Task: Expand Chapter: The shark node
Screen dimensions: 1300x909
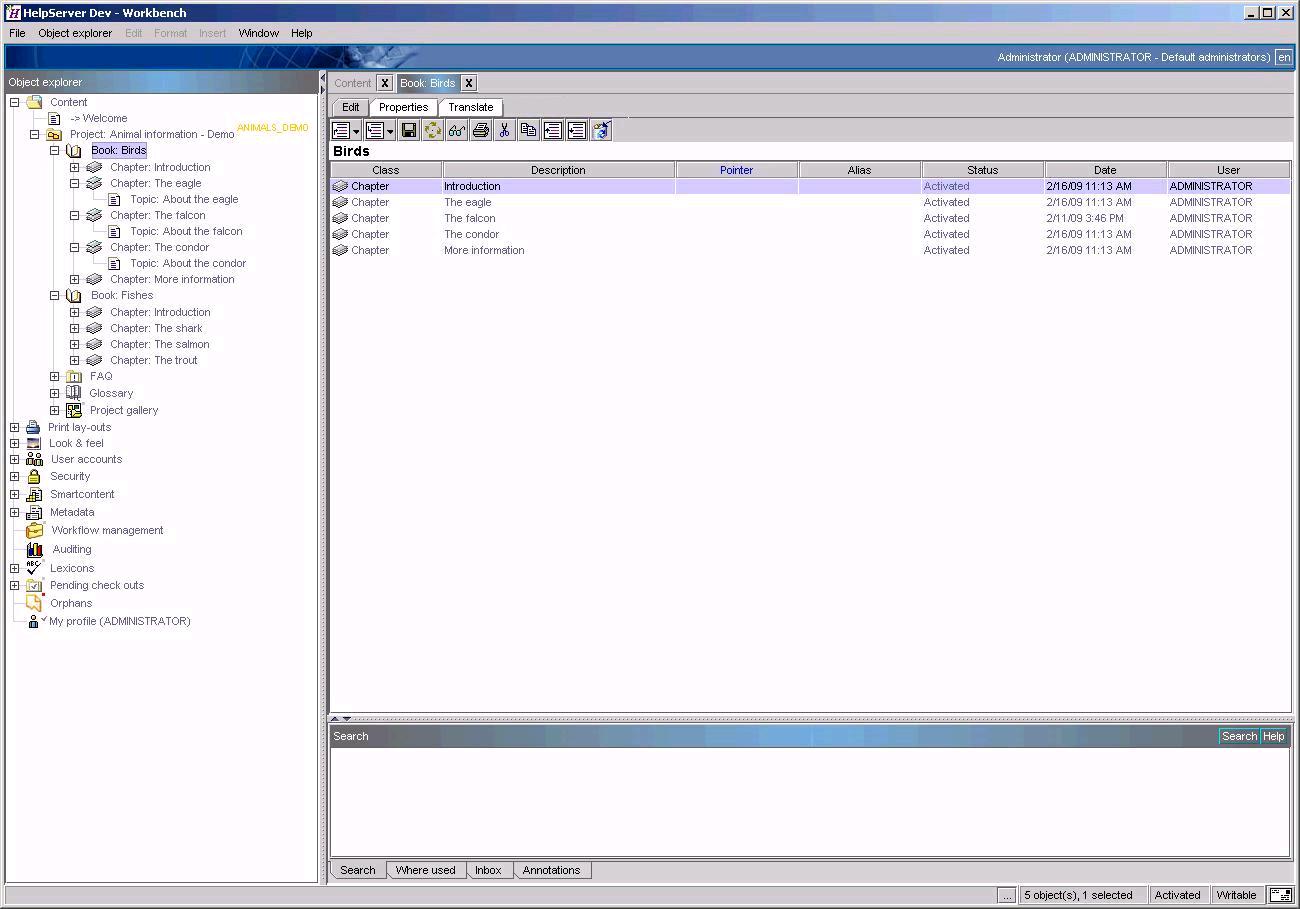Action: pos(74,328)
